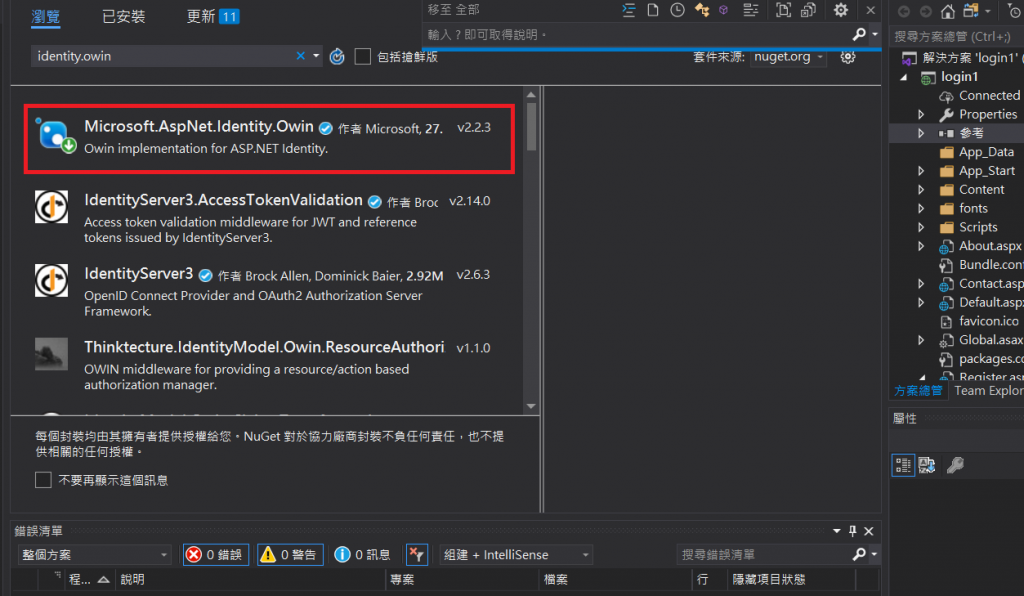
Task: Switch Properties panel to categorized view
Action: pyautogui.click(x=903, y=465)
